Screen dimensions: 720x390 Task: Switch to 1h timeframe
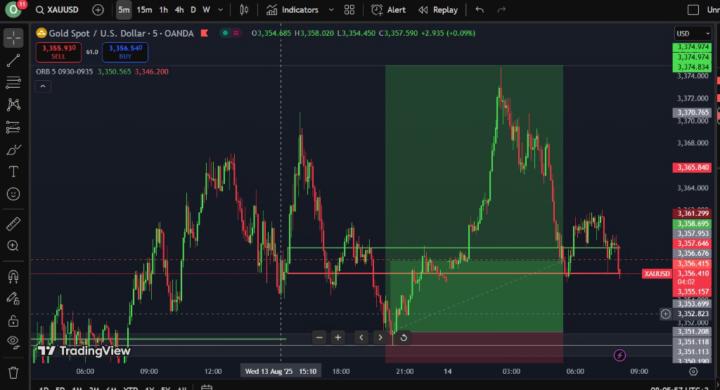click(x=163, y=10)
